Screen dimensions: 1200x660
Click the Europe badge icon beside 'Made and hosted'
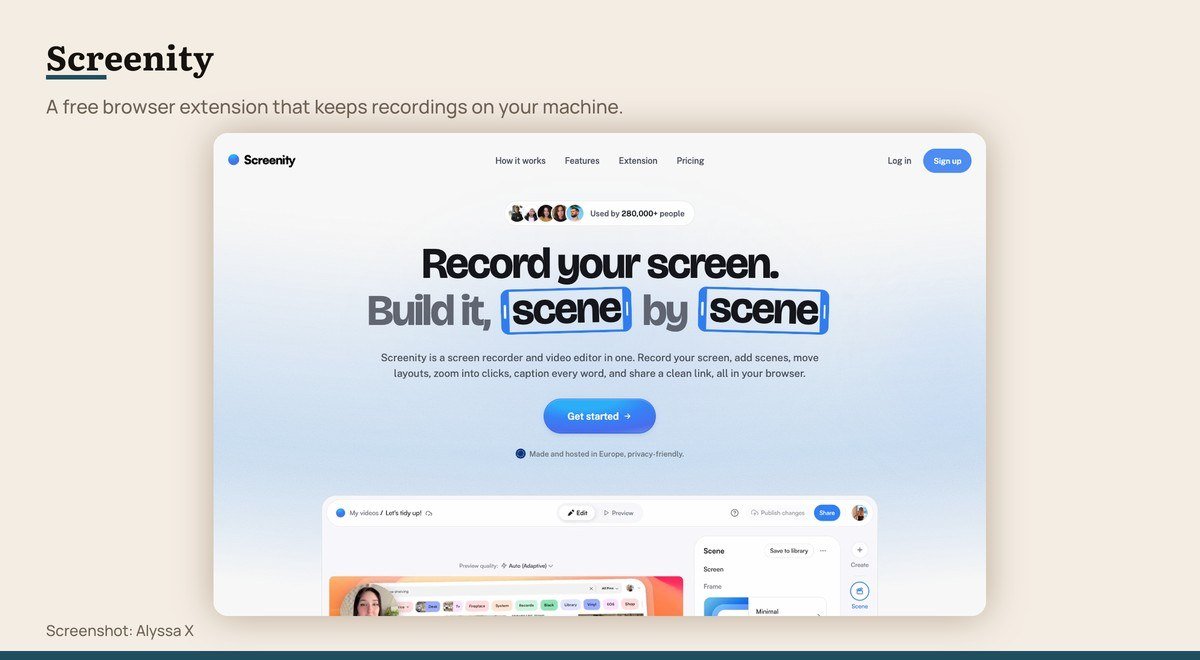click(520, 454)
